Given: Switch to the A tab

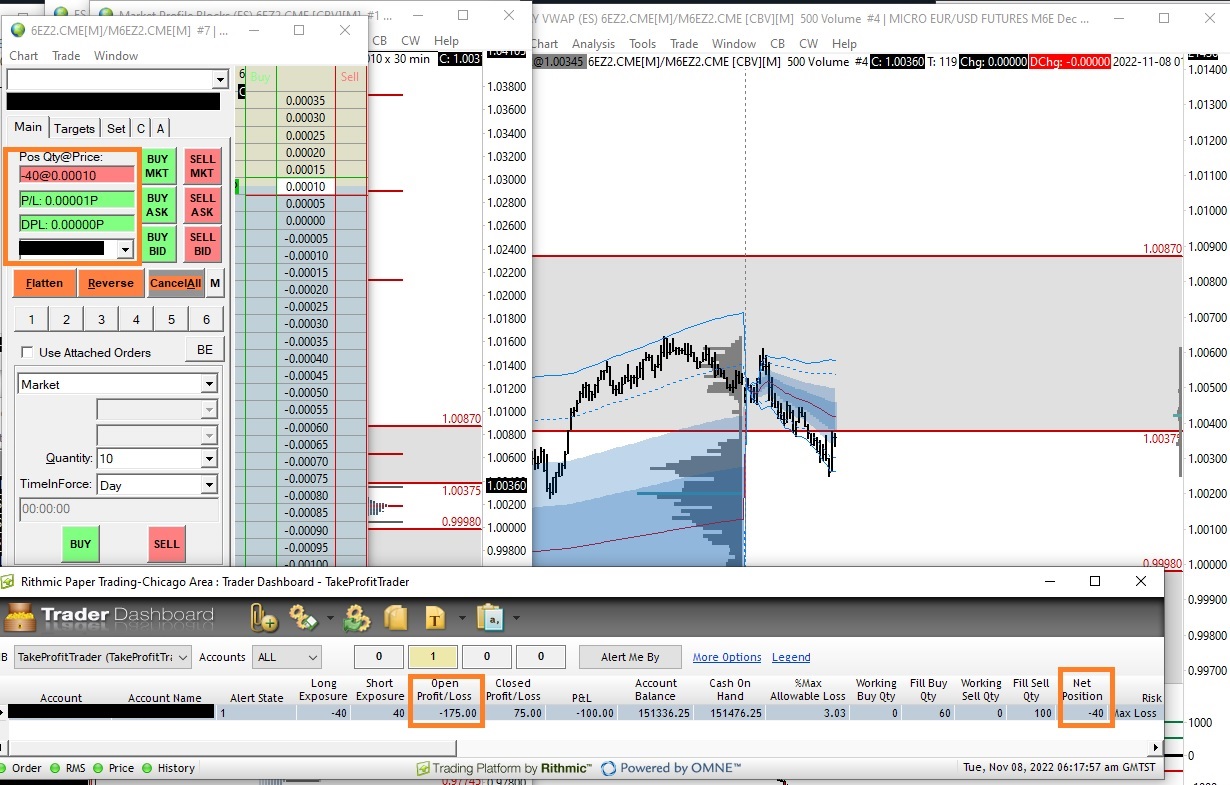Looking at the screenshot, I should [x=160, y=128].
